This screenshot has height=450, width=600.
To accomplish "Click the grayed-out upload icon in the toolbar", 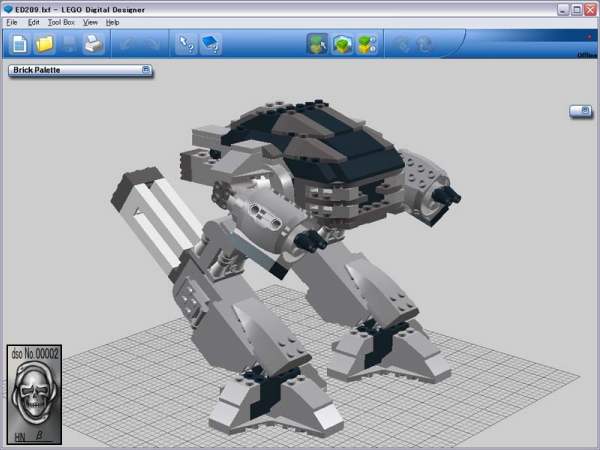I will point(402,44).
